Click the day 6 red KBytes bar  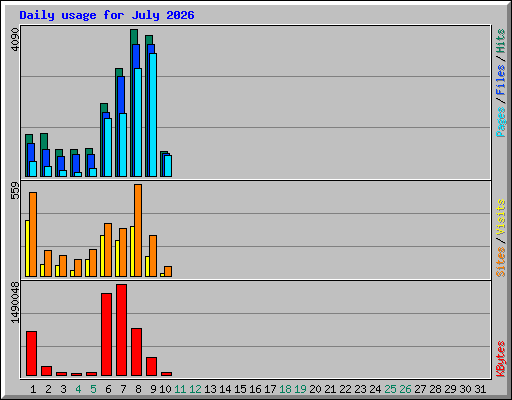pyautogui.click(x=106, y=335)
